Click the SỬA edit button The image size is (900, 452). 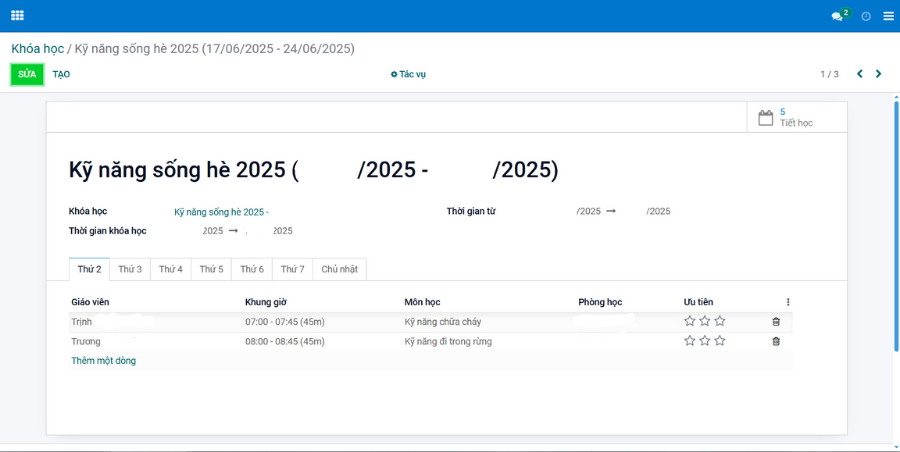pyautogui.click(x=27, y=74)
